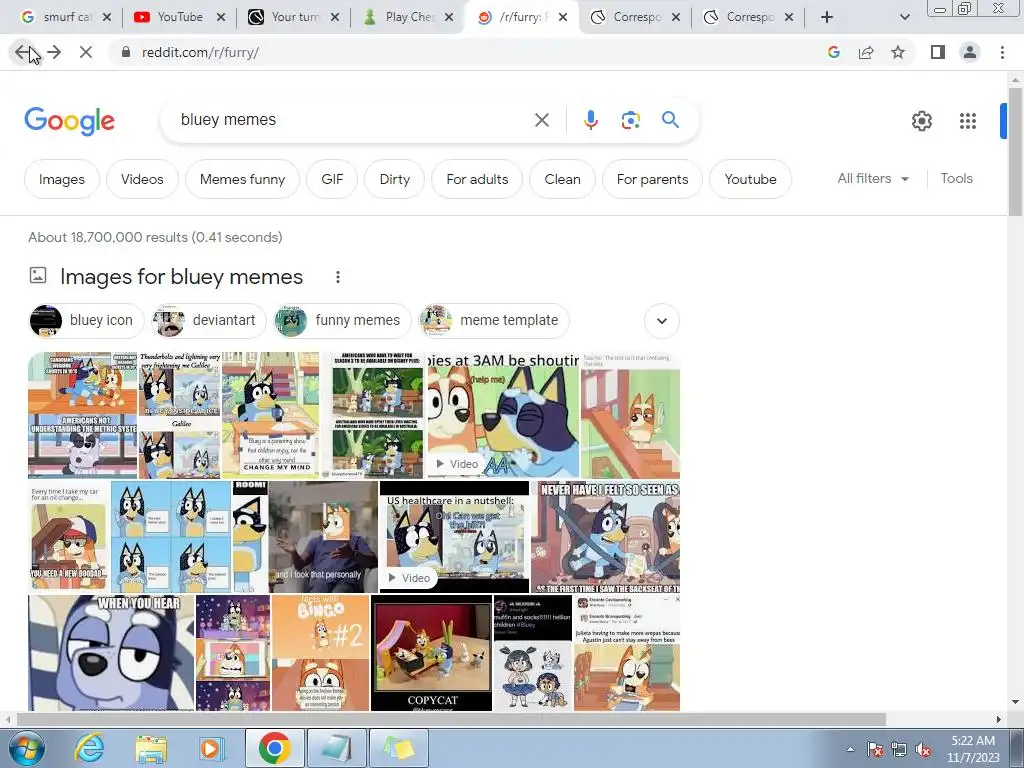Open Windows Explorer from the taskbar

pos(150,748)
